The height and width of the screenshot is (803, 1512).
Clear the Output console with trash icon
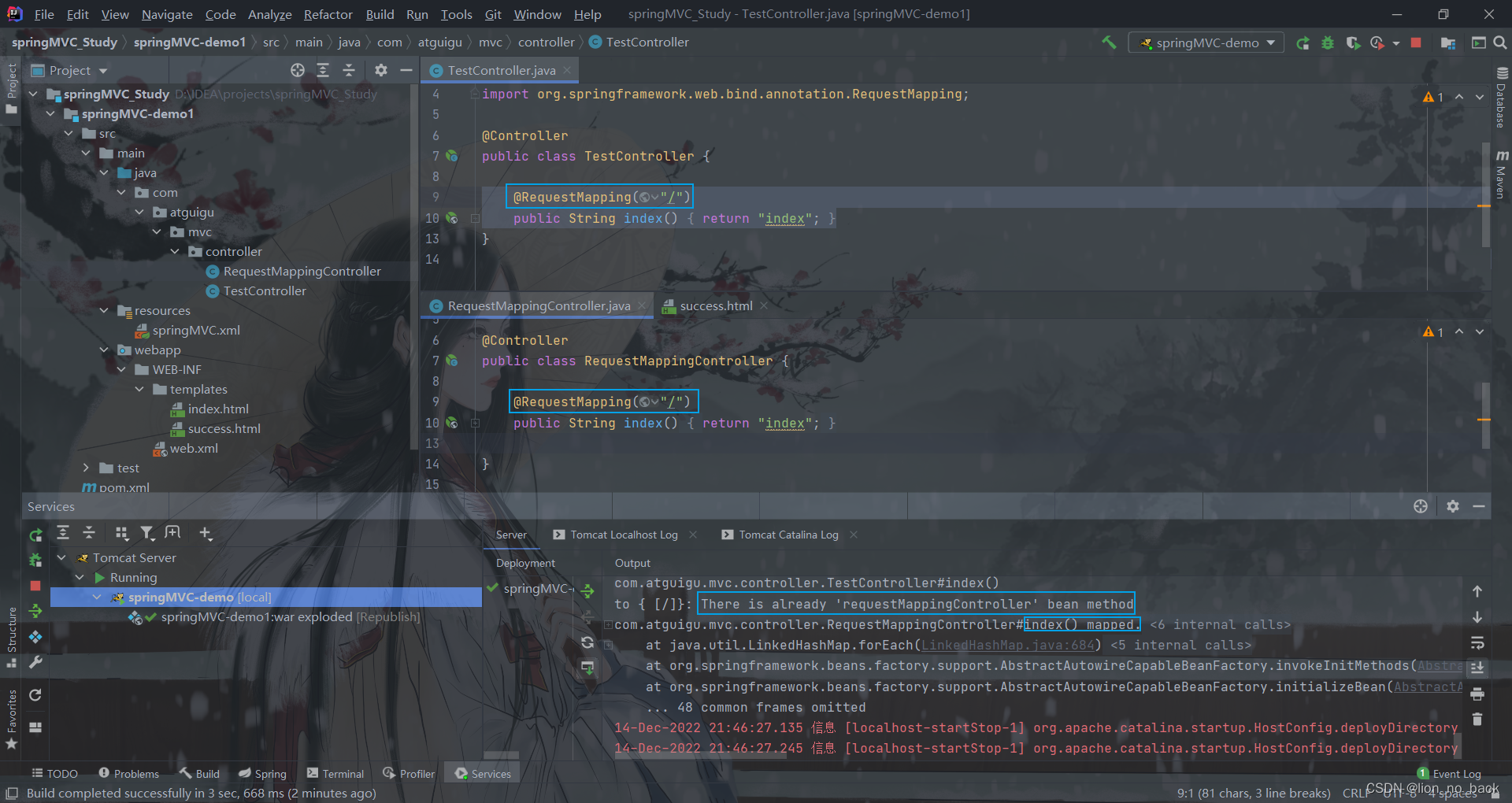click(1477, 720)
